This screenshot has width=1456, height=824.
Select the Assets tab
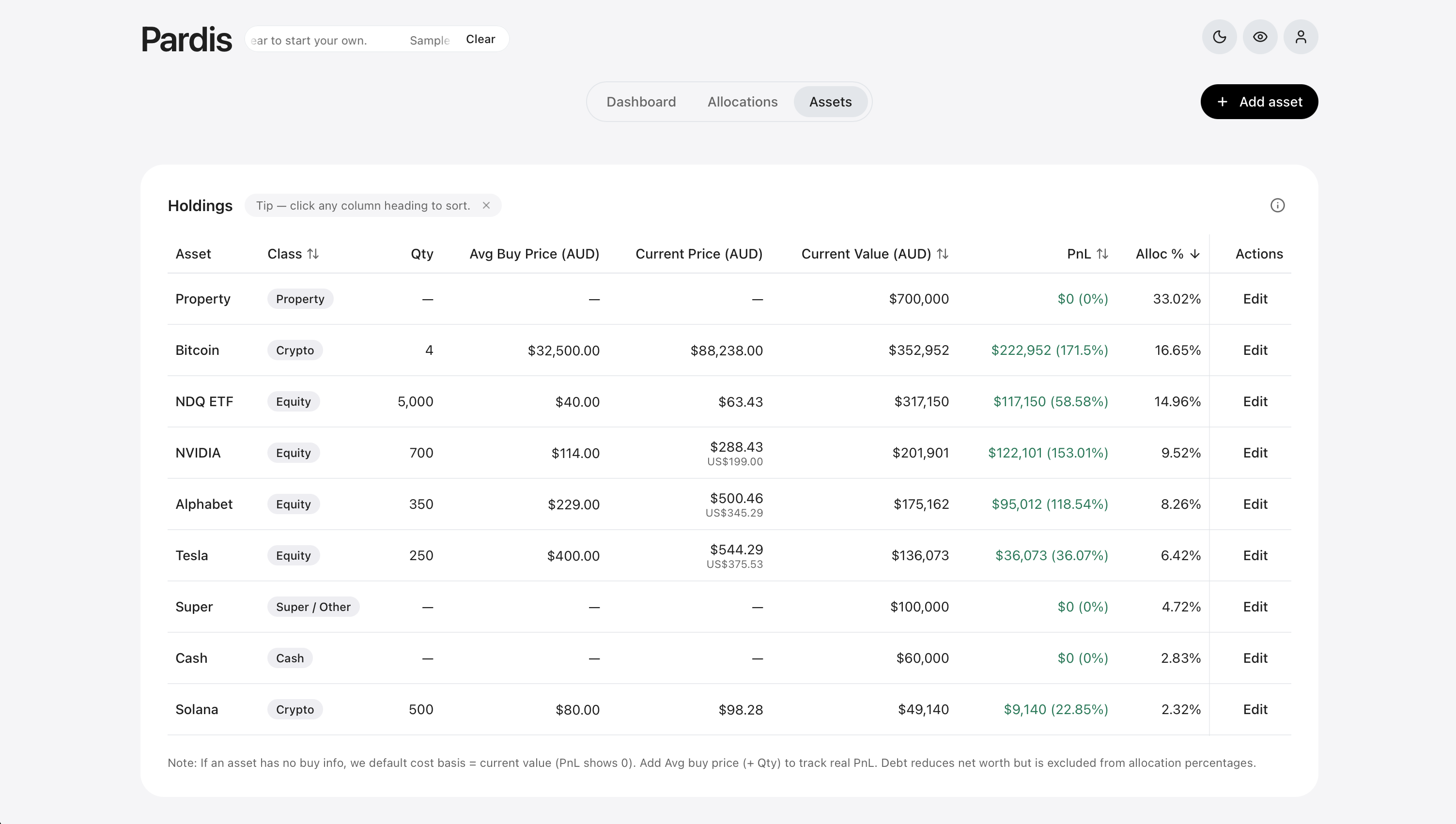pyautogui.click(x=830, y=102)
